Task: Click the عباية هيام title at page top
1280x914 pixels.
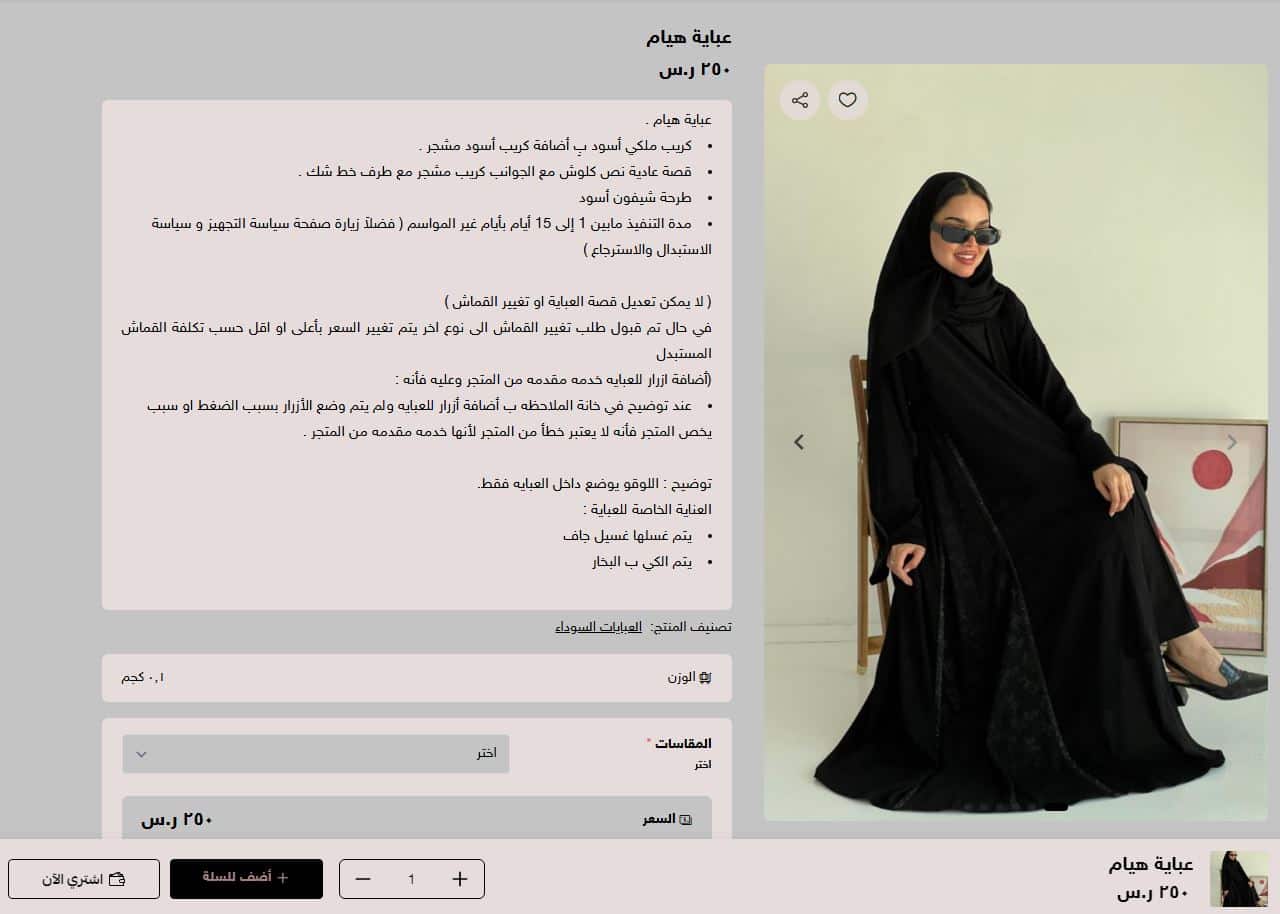Action: click(x=689, y=38)
